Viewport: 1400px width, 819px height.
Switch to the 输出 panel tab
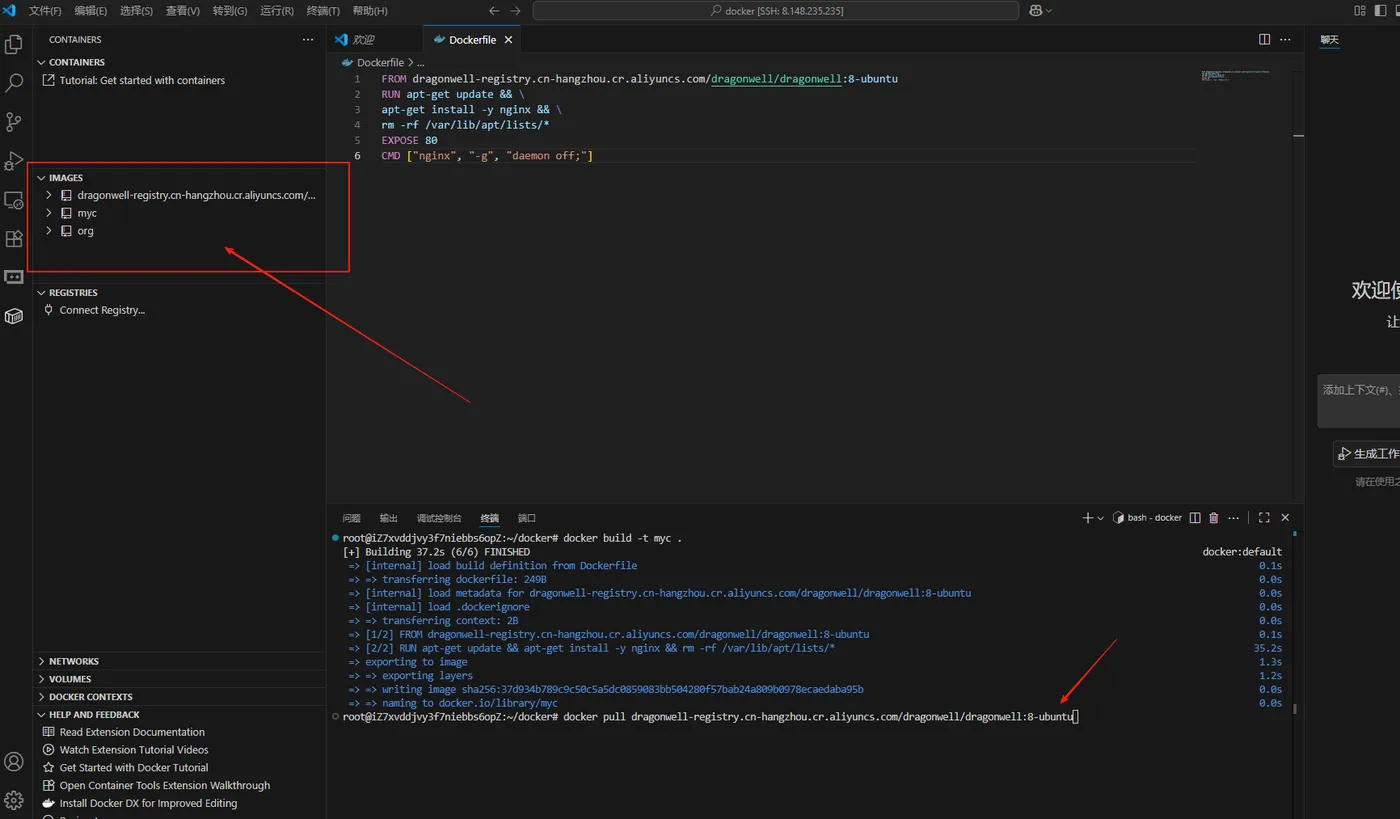pos(388,518)
